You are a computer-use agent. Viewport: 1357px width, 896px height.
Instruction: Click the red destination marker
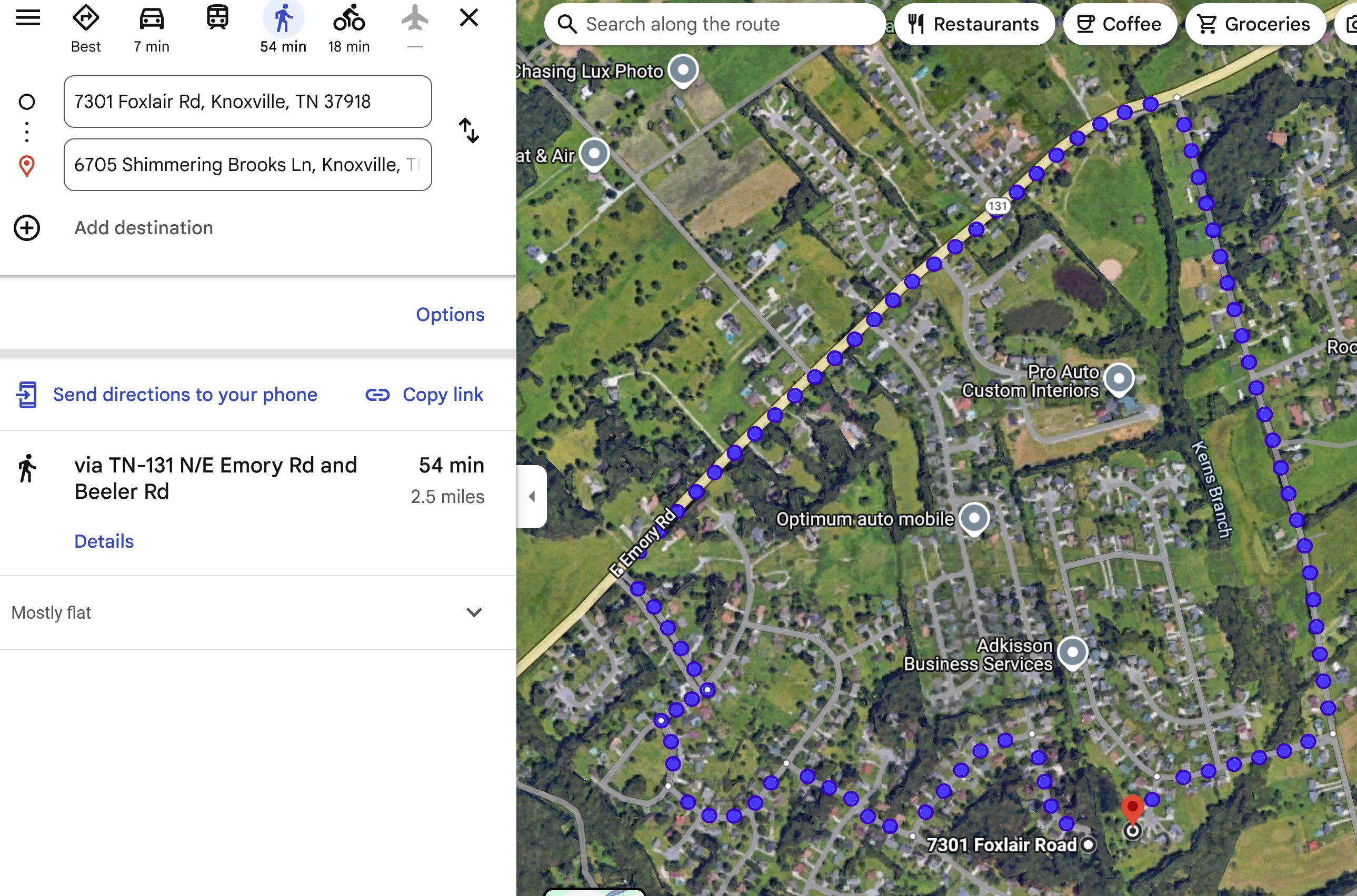1132,809
